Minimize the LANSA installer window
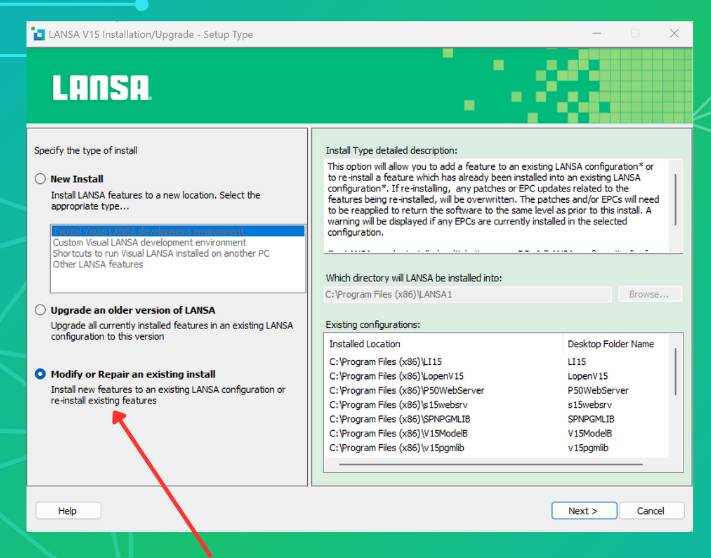The image size is (711, 558). pos(597,34)
